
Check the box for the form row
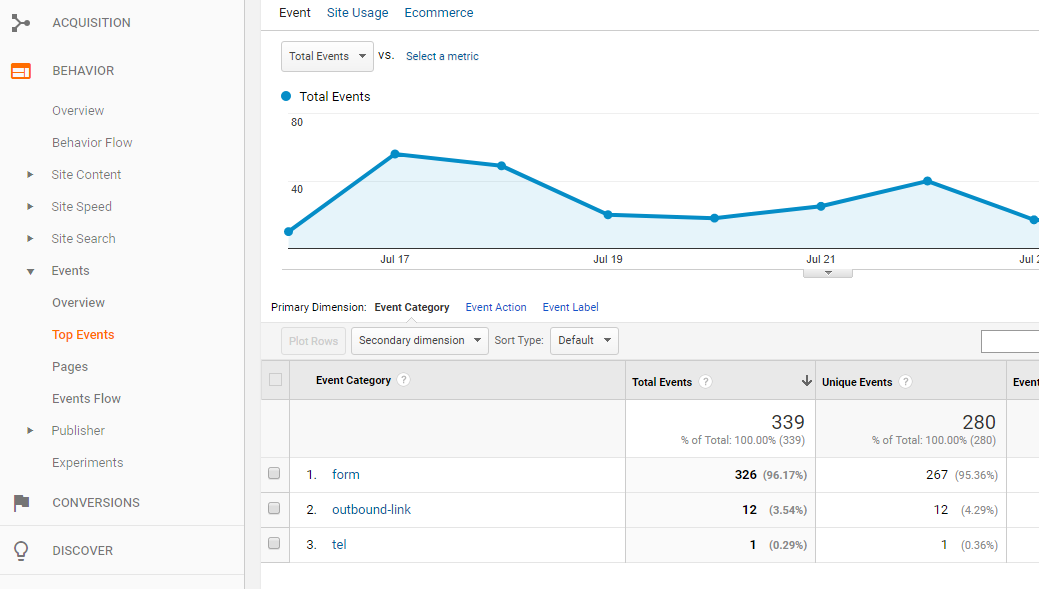(274, 473)
